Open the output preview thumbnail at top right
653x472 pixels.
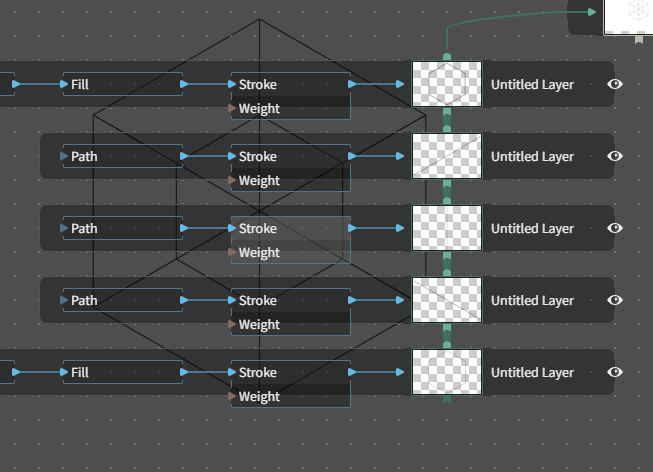pos(628,17)
